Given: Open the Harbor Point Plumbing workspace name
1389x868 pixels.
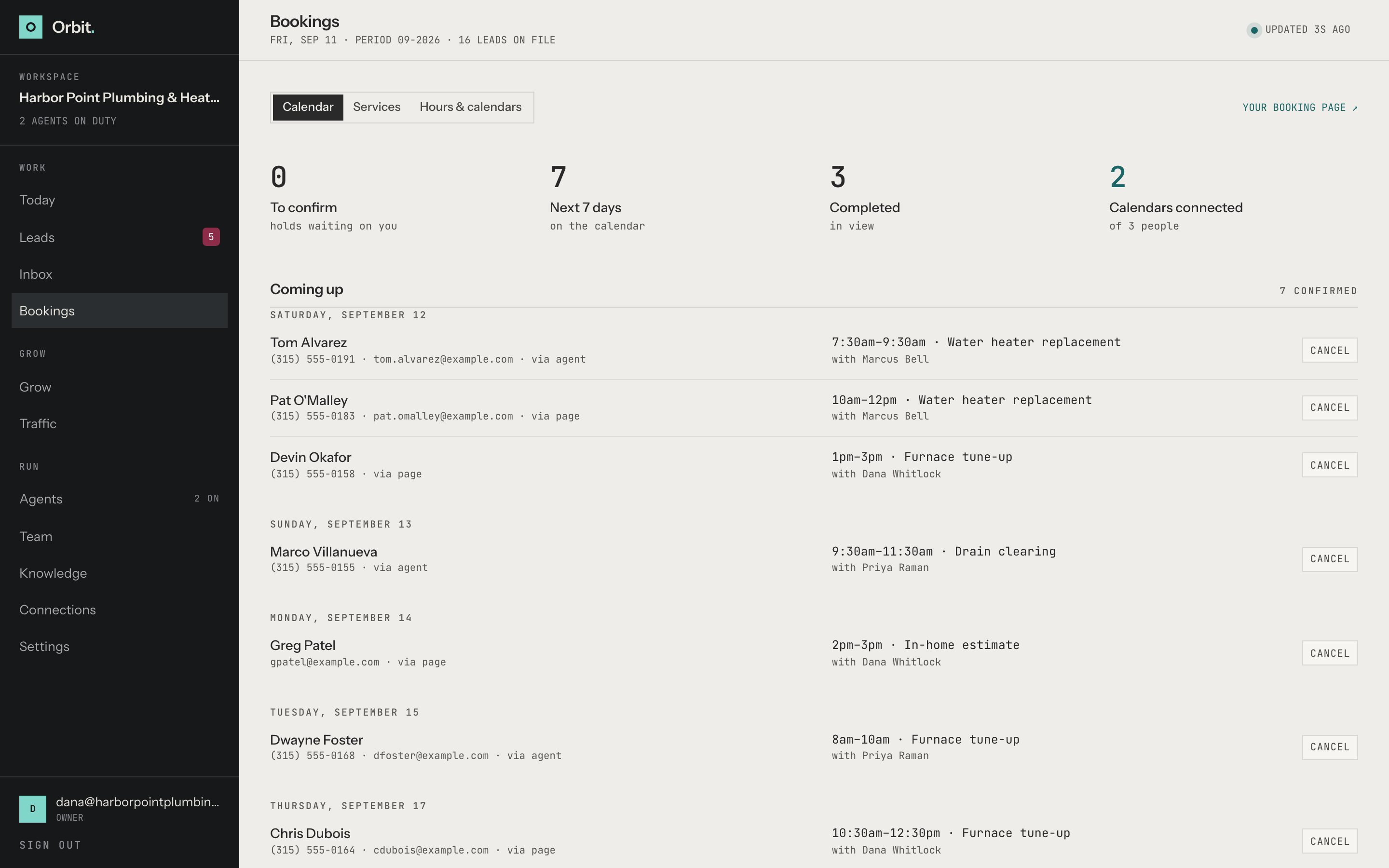Looking at the screenshot, I should [x=120, y=97].
